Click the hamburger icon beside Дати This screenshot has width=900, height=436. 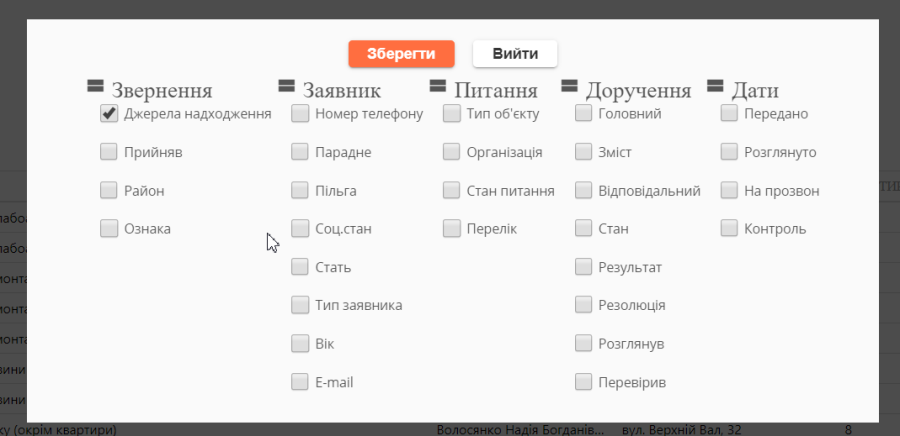(716, 87)
